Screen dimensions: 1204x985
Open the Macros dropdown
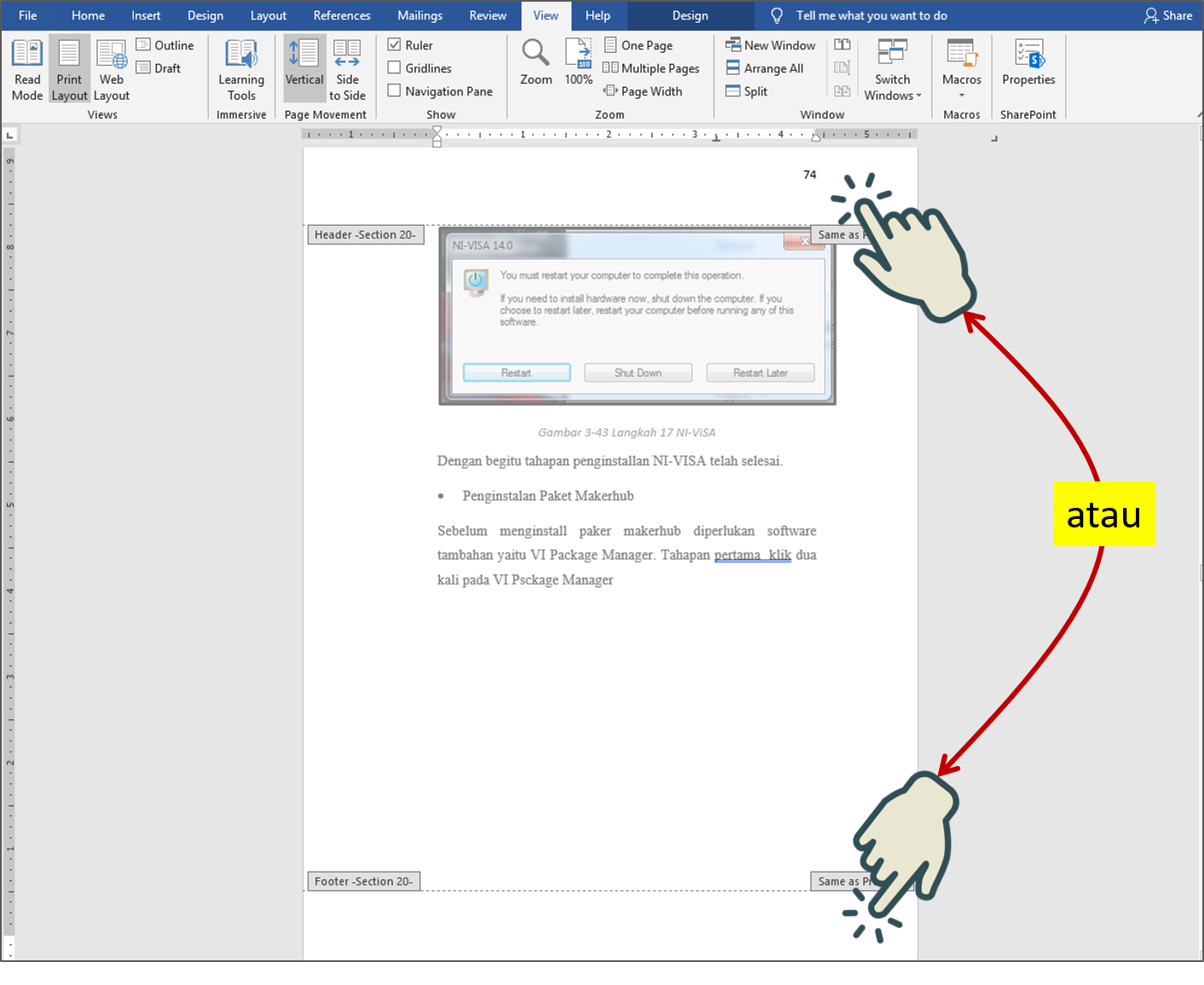pos(961,70)
